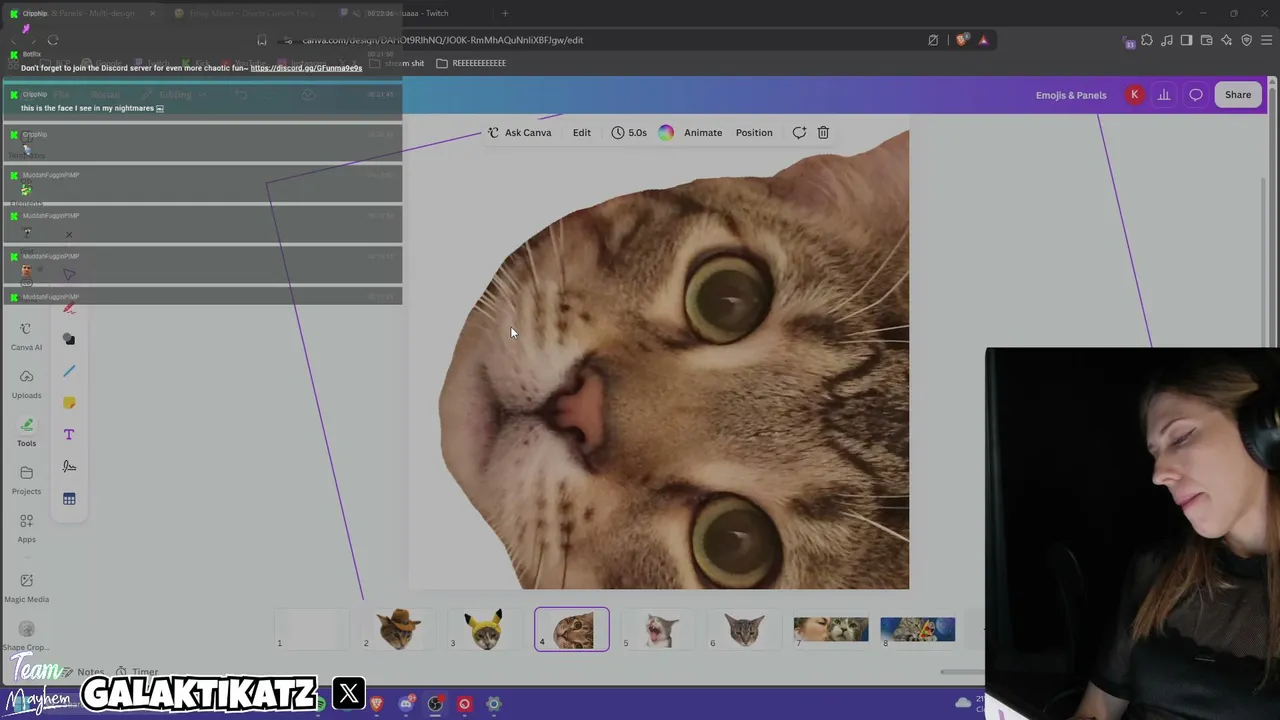Open a new browser tab
The width and height of the screenshot is (1280, 720).
tap(505, 13)
